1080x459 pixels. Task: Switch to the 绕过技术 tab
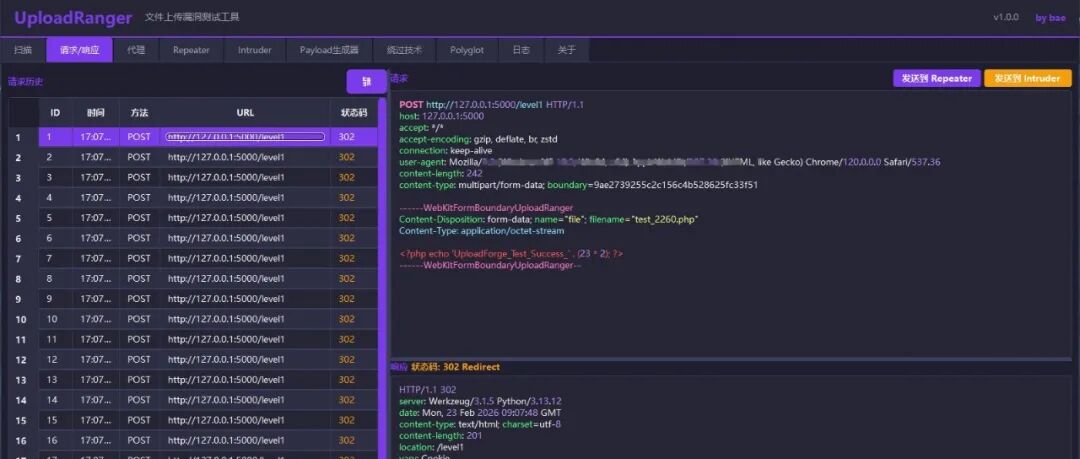[x=404, y=50]
